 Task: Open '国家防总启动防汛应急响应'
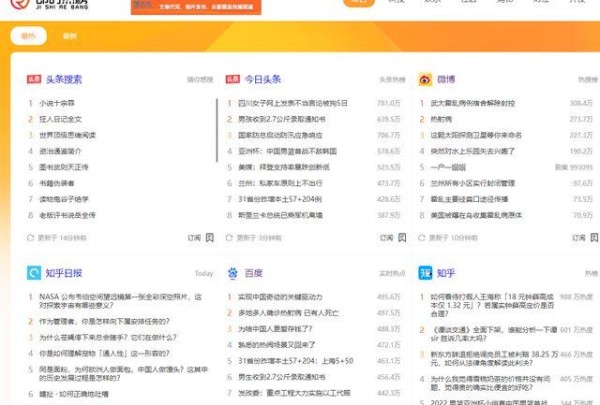[x=280, y=135]
